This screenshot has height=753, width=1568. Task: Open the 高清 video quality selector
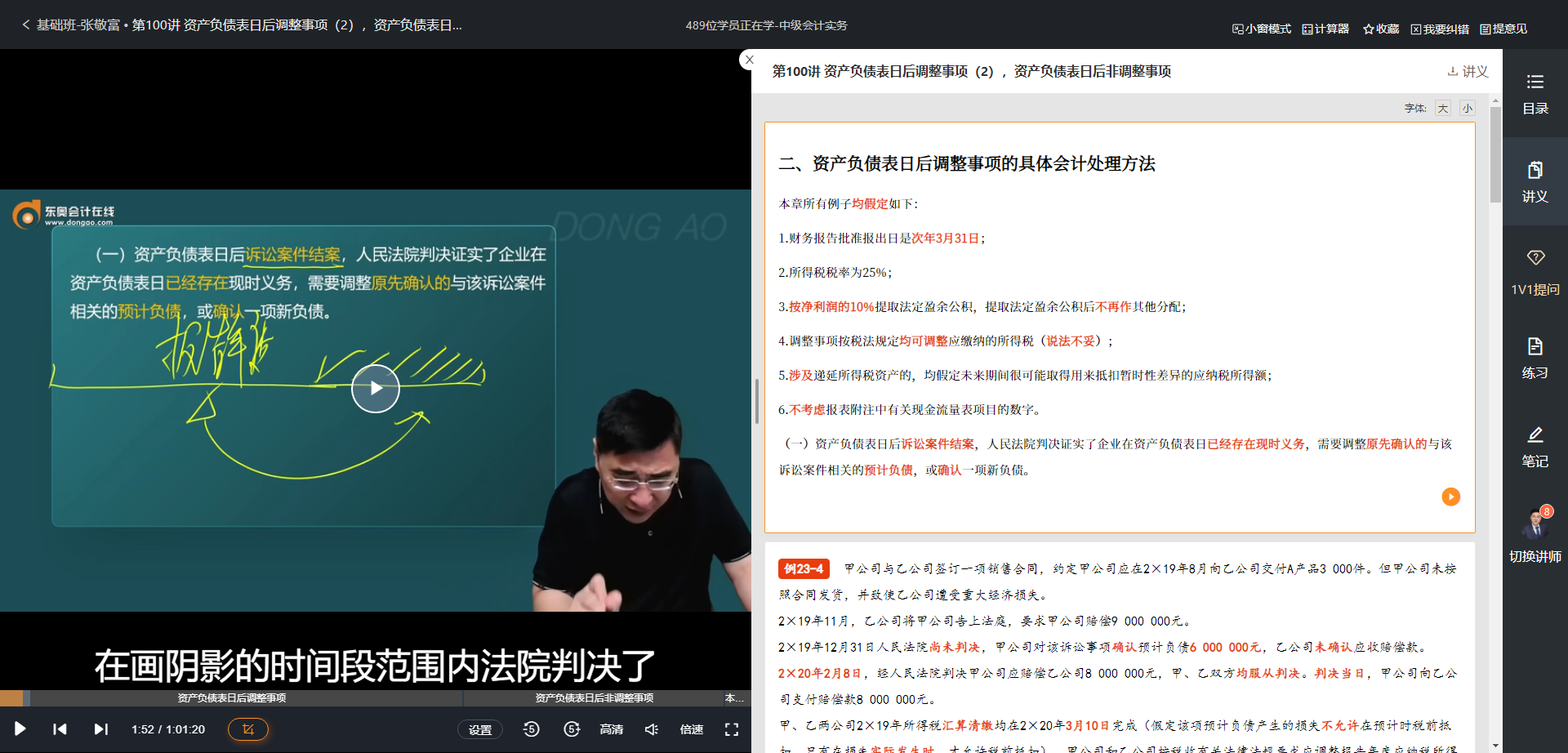point(611,728)
